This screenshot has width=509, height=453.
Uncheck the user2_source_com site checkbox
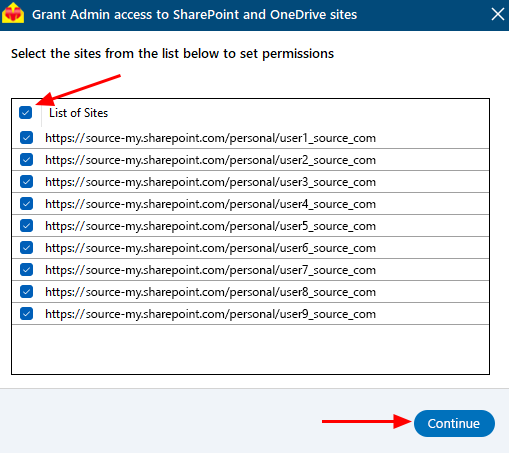tap(26, 160)
